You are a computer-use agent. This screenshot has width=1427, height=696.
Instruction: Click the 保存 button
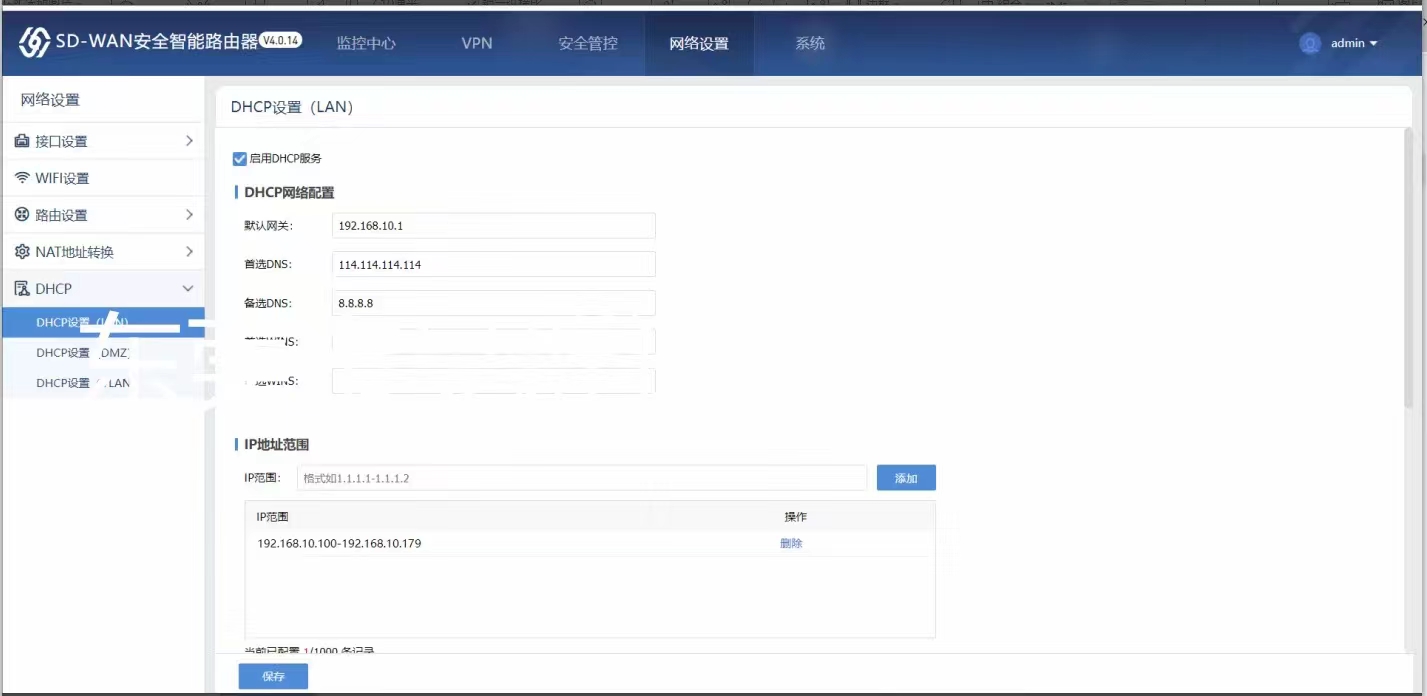pyautogui.click(x=273, y=677)
